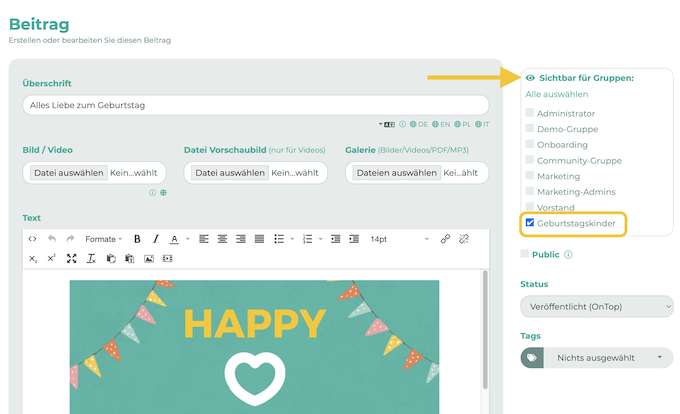Check the Demo-Gruppe checkbox

tap(530, 128)
